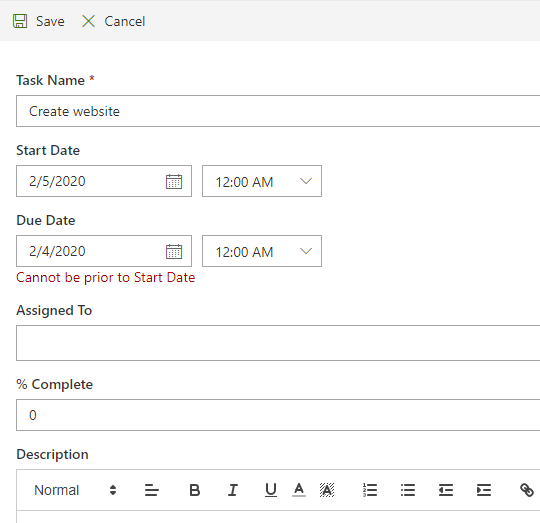
Task: Click the Cancel X icon
Action: tap(89, 21)
